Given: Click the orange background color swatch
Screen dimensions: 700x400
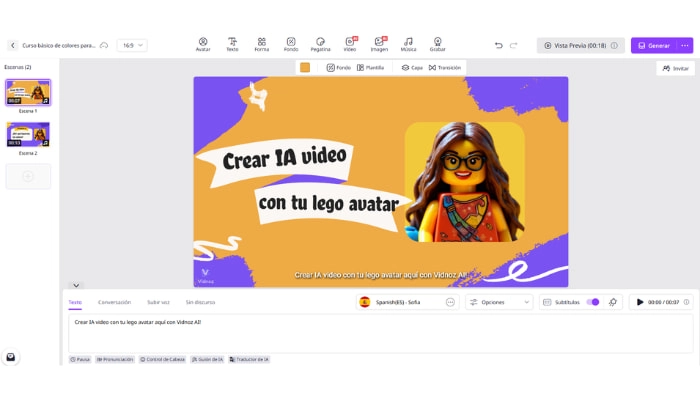Looking at the screenshot, I should click(x=305, y=67).
